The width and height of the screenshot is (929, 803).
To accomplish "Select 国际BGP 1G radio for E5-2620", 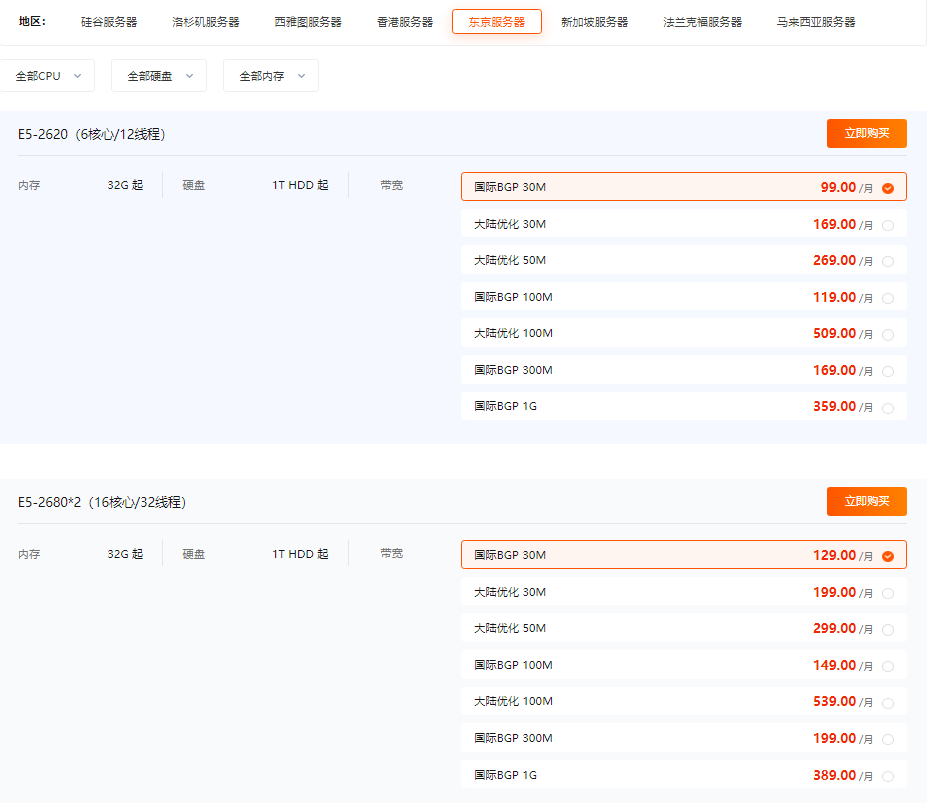I will click(x=887, y=407).
